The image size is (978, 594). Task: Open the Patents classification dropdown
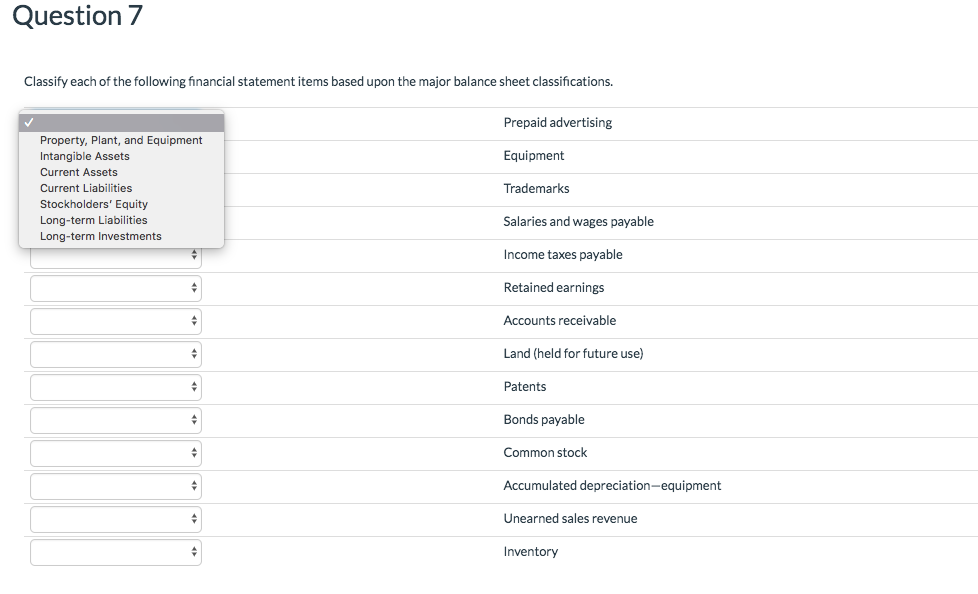tap(116, 387)
